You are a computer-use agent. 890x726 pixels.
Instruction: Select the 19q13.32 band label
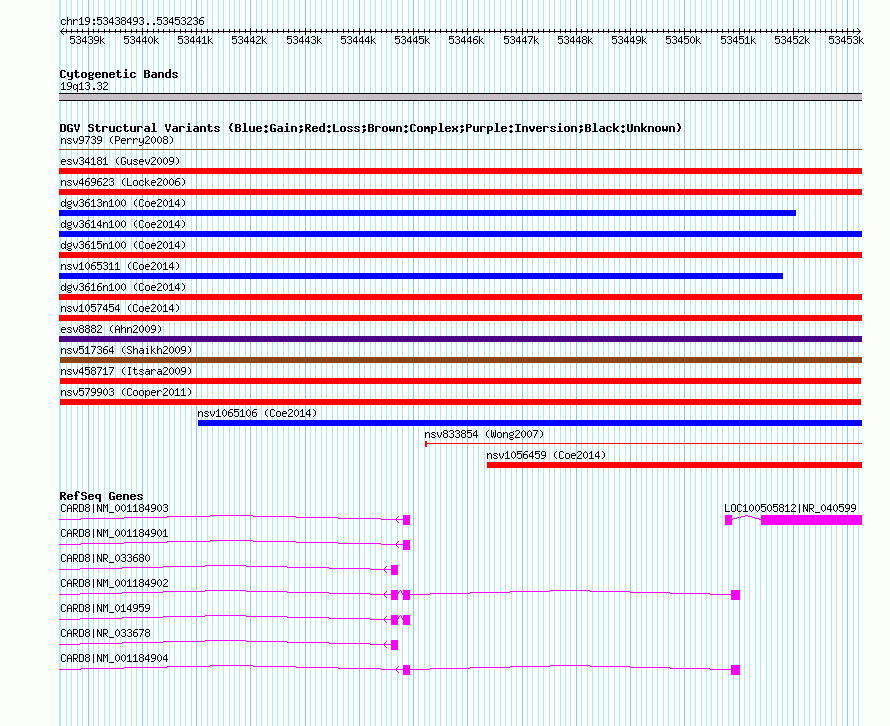(84, 86)
